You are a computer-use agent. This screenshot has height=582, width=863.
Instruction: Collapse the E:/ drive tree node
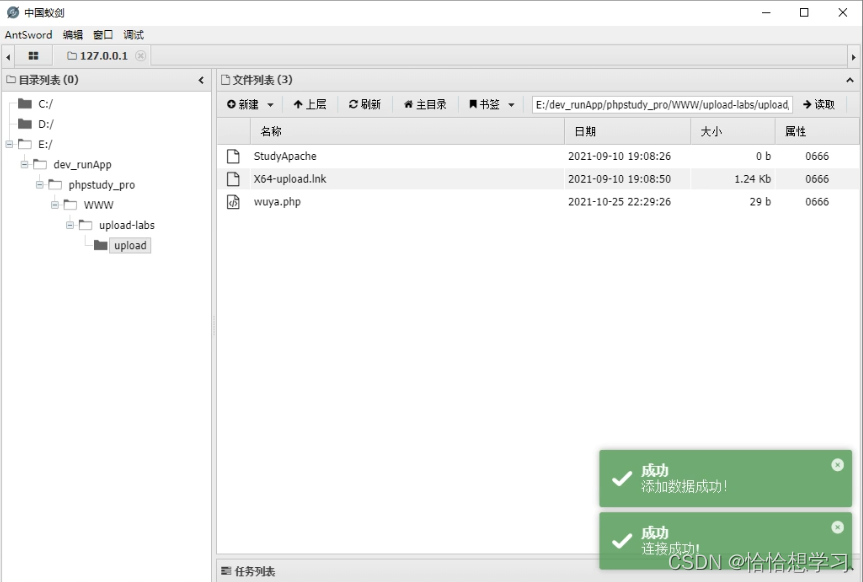[8, 143]
